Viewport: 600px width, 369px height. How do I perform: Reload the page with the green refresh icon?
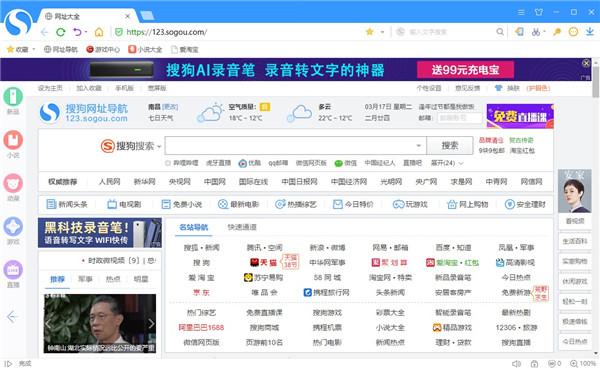click(x=60, y=32)
